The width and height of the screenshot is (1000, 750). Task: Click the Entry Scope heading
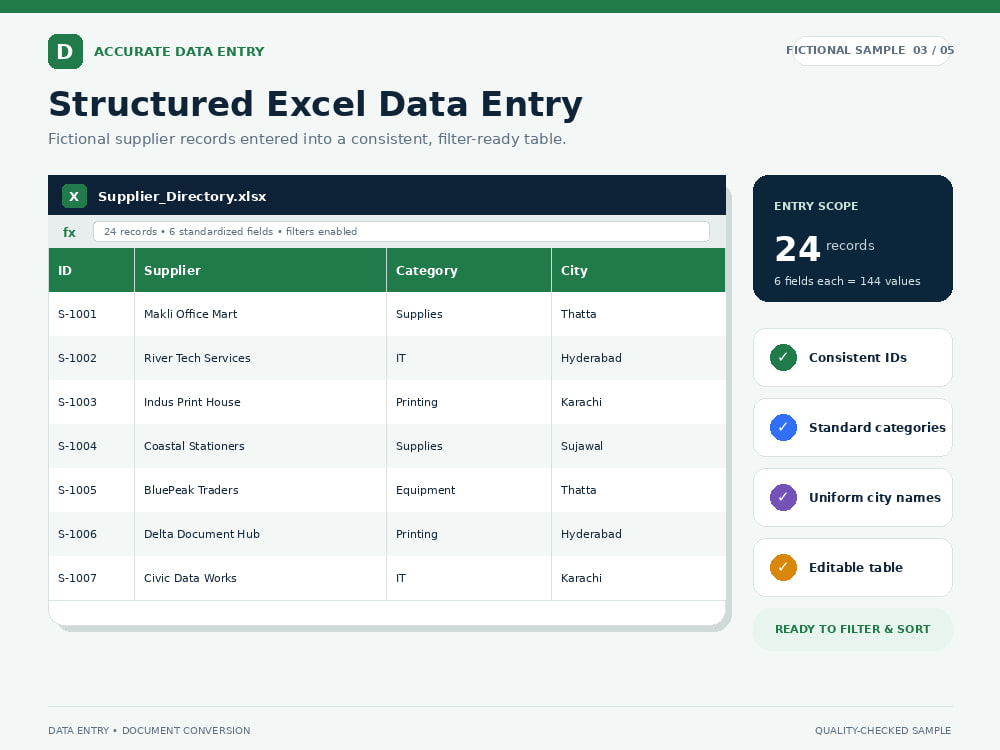pyautogui.click(x=816, y=206)
